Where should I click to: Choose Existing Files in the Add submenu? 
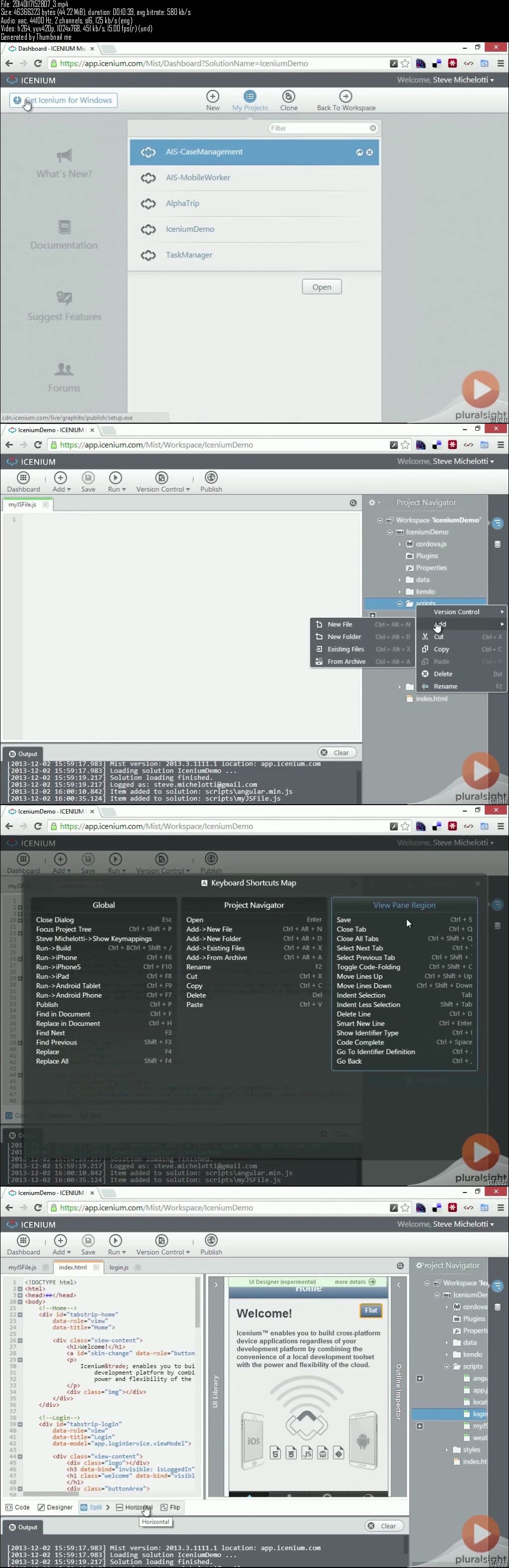[x=363, y=649]
